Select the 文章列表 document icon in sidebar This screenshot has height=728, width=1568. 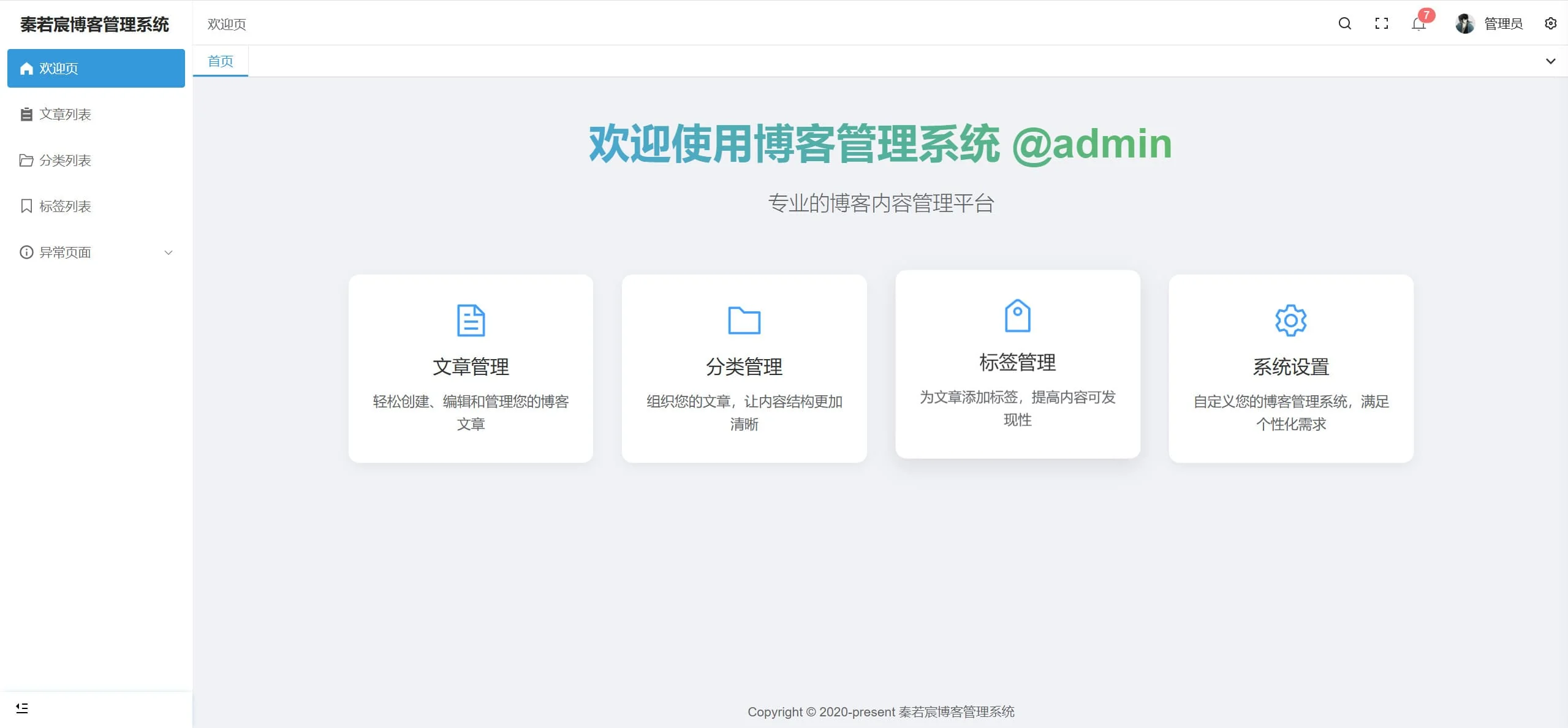[26, 114]
